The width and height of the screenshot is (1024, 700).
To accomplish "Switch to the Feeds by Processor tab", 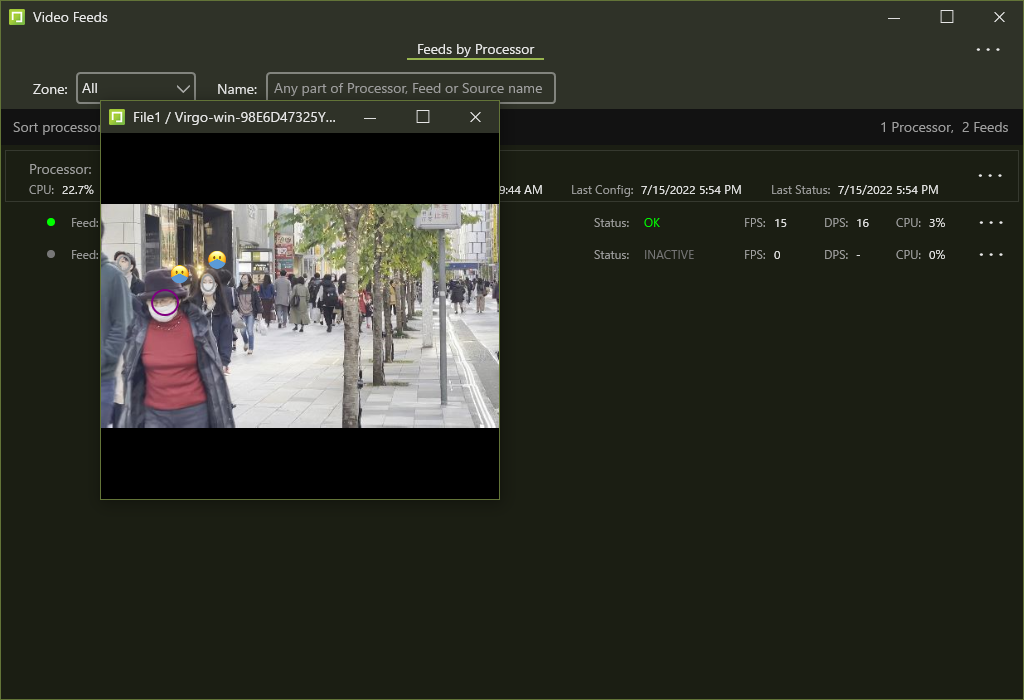I will point(475,50).
